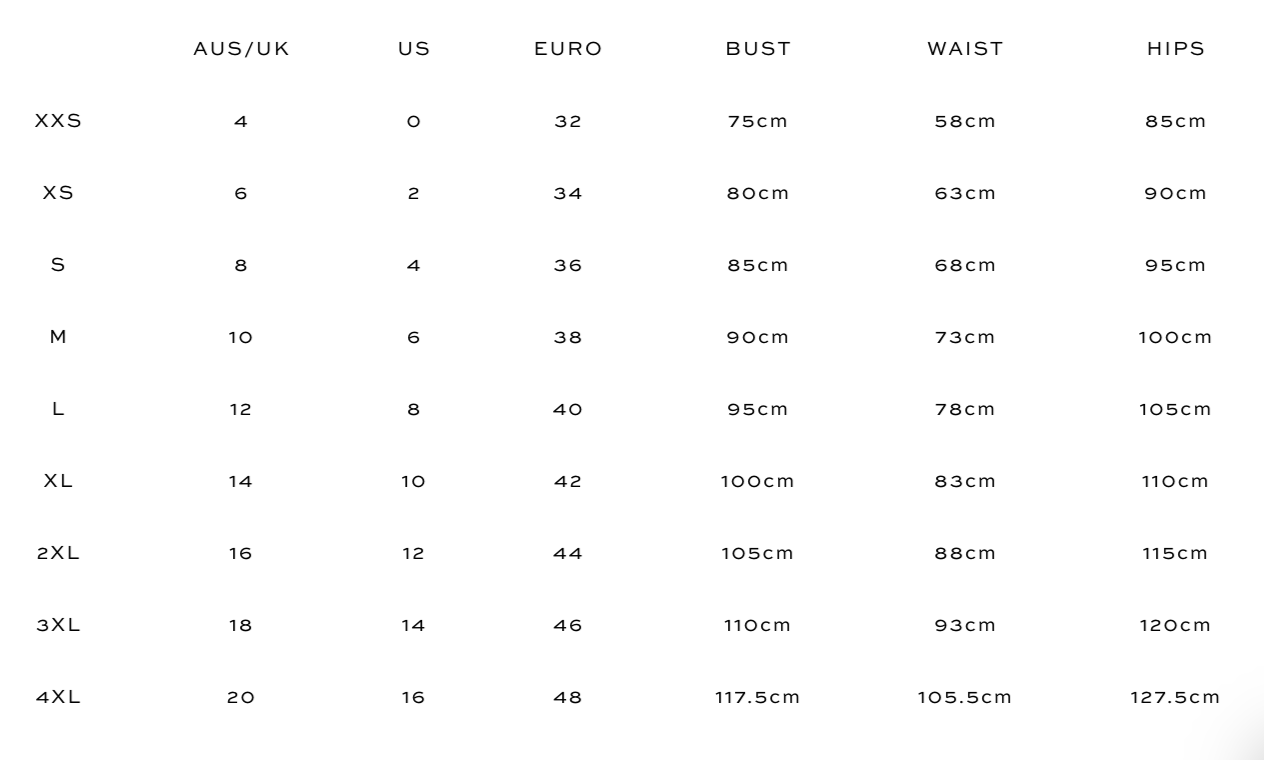Select the EURO column header

click(x=568, y=51)
